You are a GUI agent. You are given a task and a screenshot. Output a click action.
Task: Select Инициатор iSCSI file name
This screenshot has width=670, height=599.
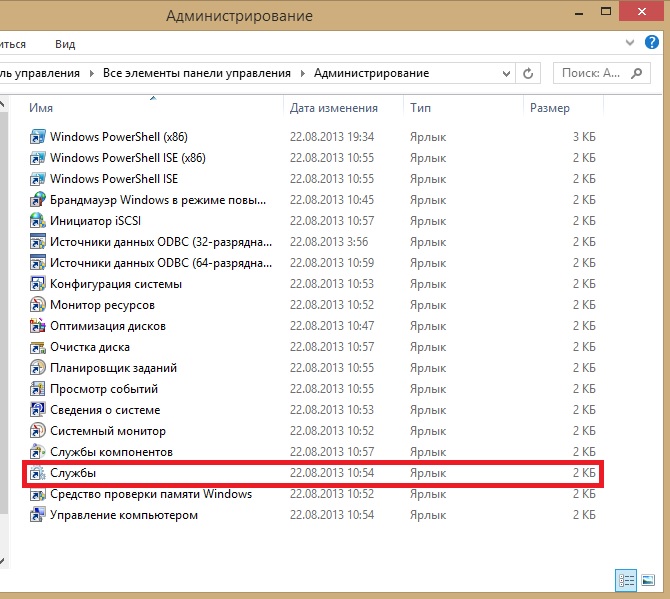coord(95,221)
